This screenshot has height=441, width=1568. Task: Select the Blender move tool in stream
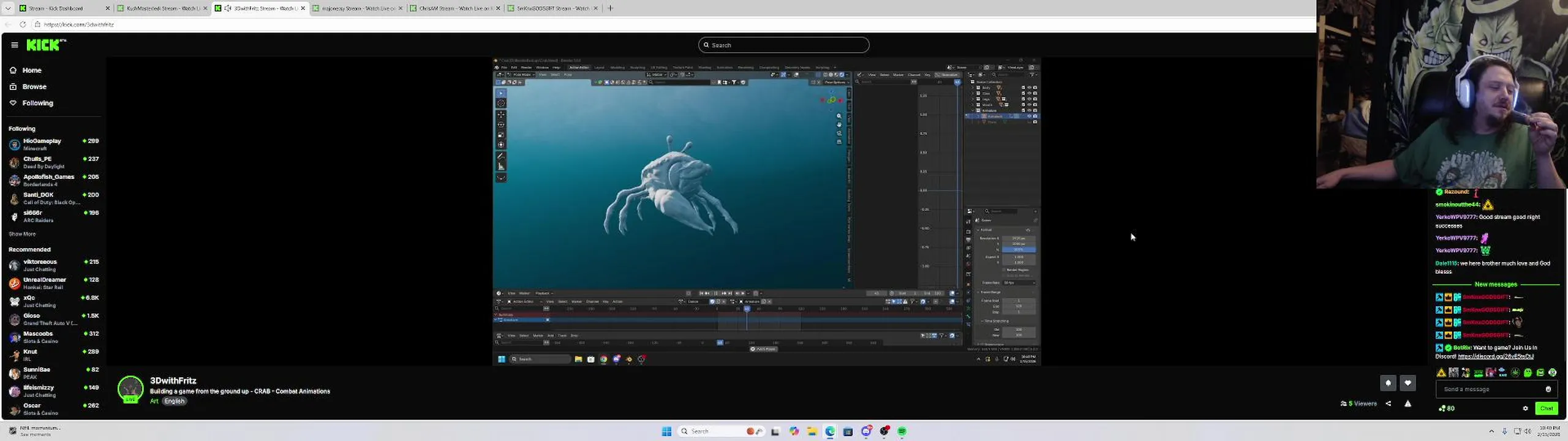tap(501, 115)
